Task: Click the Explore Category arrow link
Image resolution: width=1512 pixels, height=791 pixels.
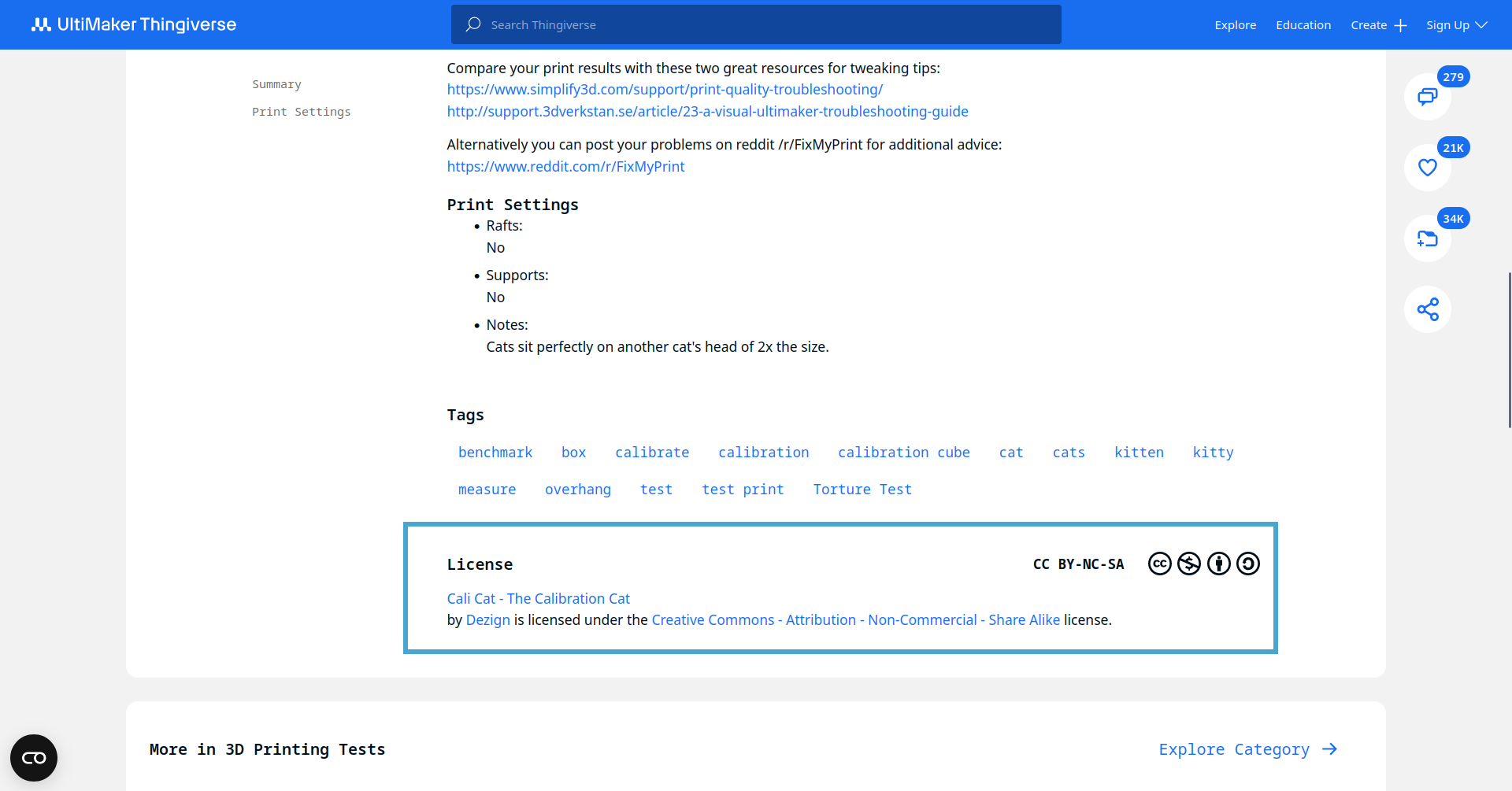Action: tap(1247, 749)
